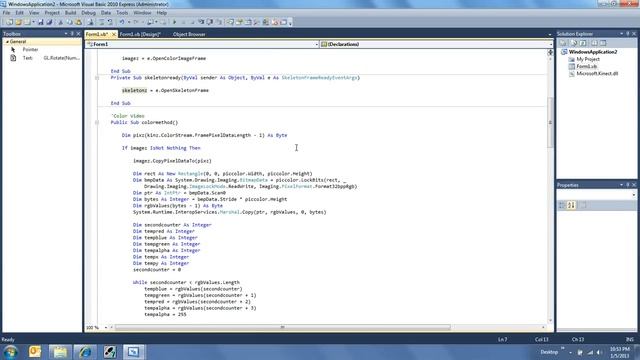Open the Debug menu
The image size is (640, 360).
pos(88,13)
